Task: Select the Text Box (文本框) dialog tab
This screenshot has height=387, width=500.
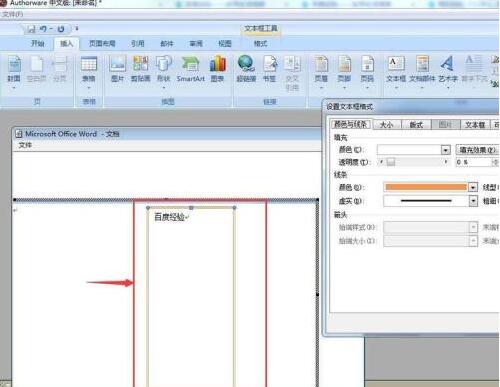Action: pyautogui.click(x=475, y=125)
